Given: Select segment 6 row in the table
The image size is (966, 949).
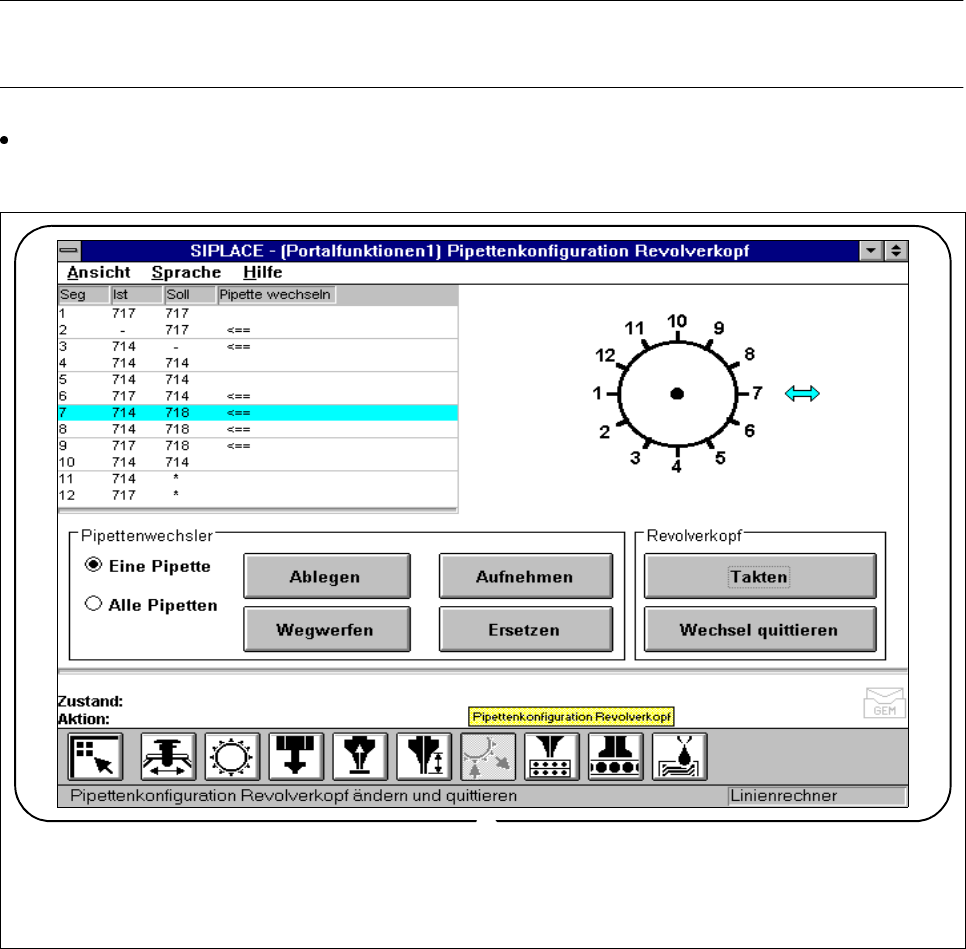Looking at the screenshot, I should [x=258, y=396].
